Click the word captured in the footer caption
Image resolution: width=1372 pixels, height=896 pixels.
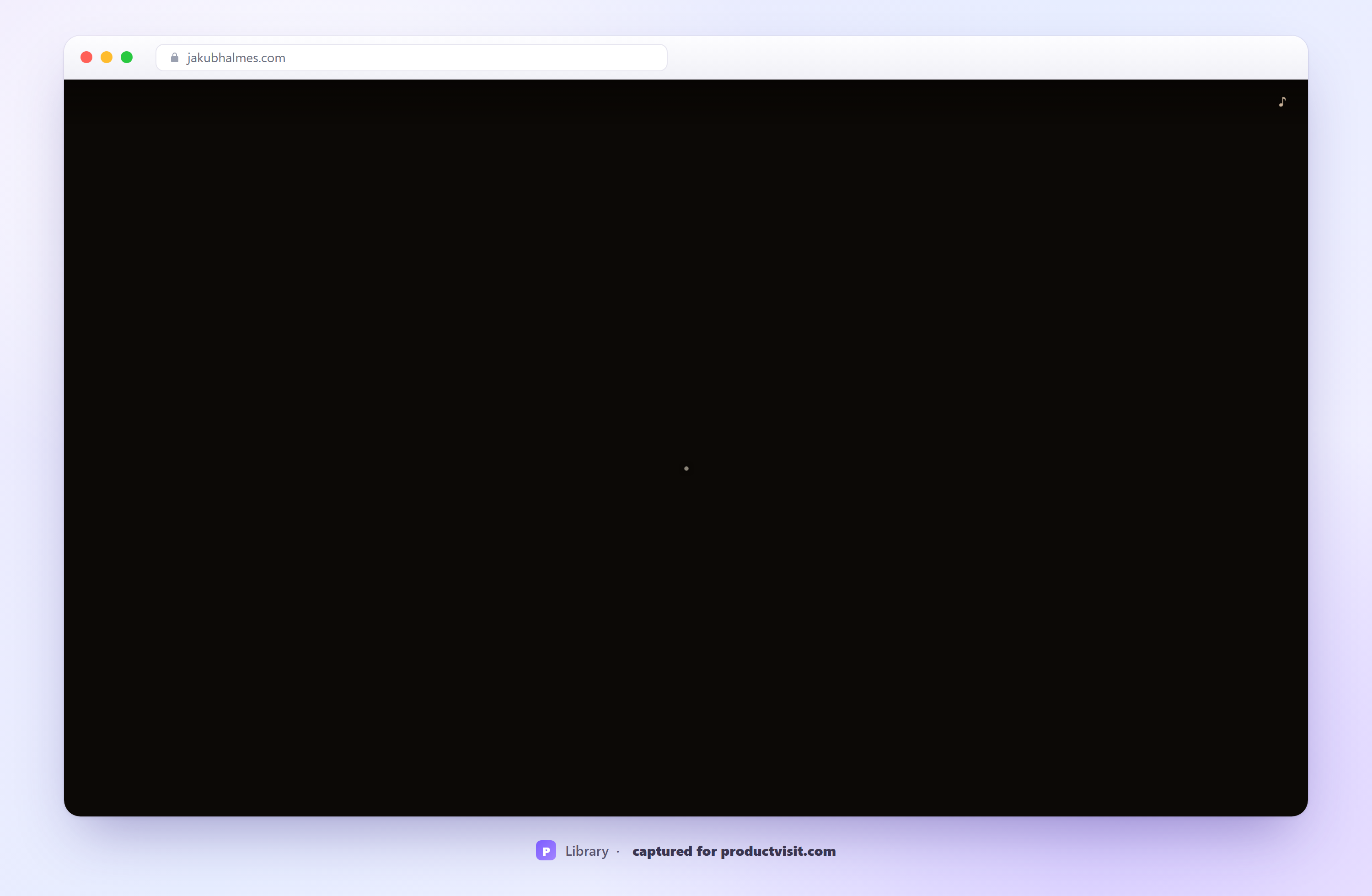(662, 851)
